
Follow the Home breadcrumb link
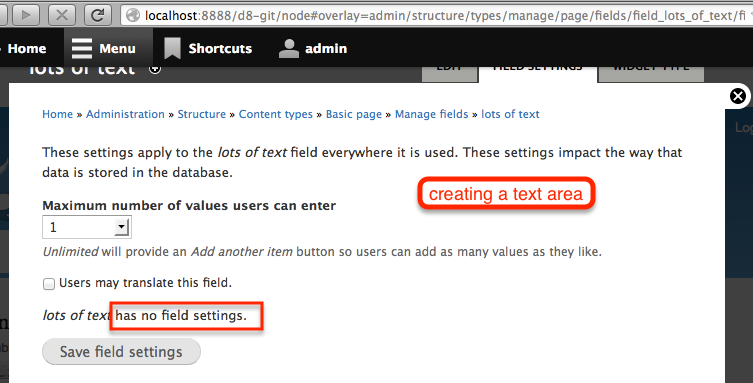(58, 114)
